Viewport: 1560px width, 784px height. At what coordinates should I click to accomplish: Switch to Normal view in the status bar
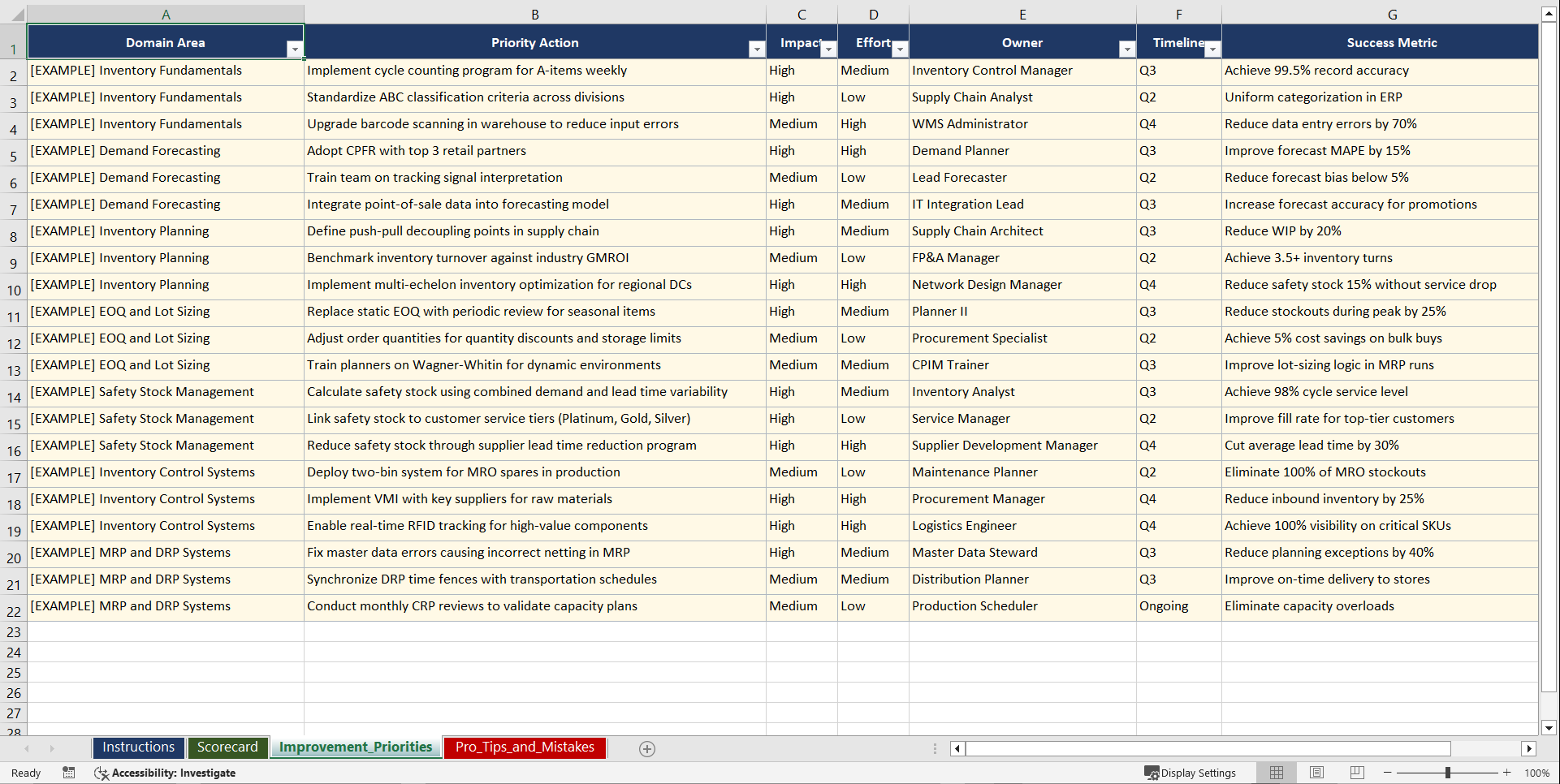point(1276,773)
